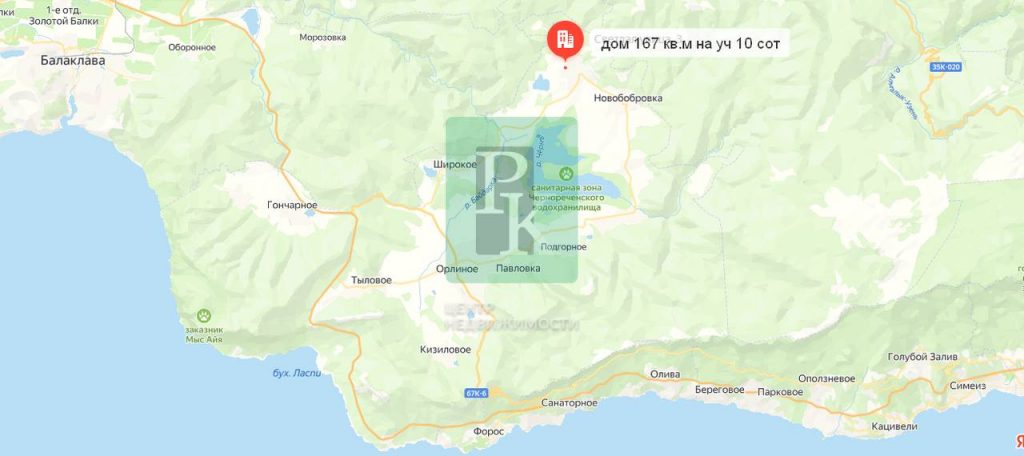1024x456 pixels.
Task: Click the Новобобровка village label
Action: [x=628, y=98]
